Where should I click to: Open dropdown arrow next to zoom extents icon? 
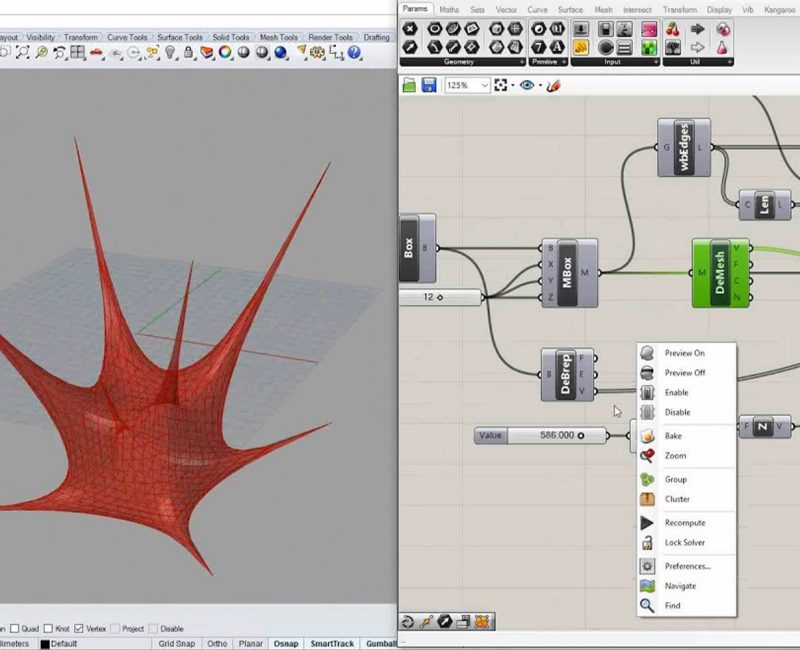[x=512, y=85]
